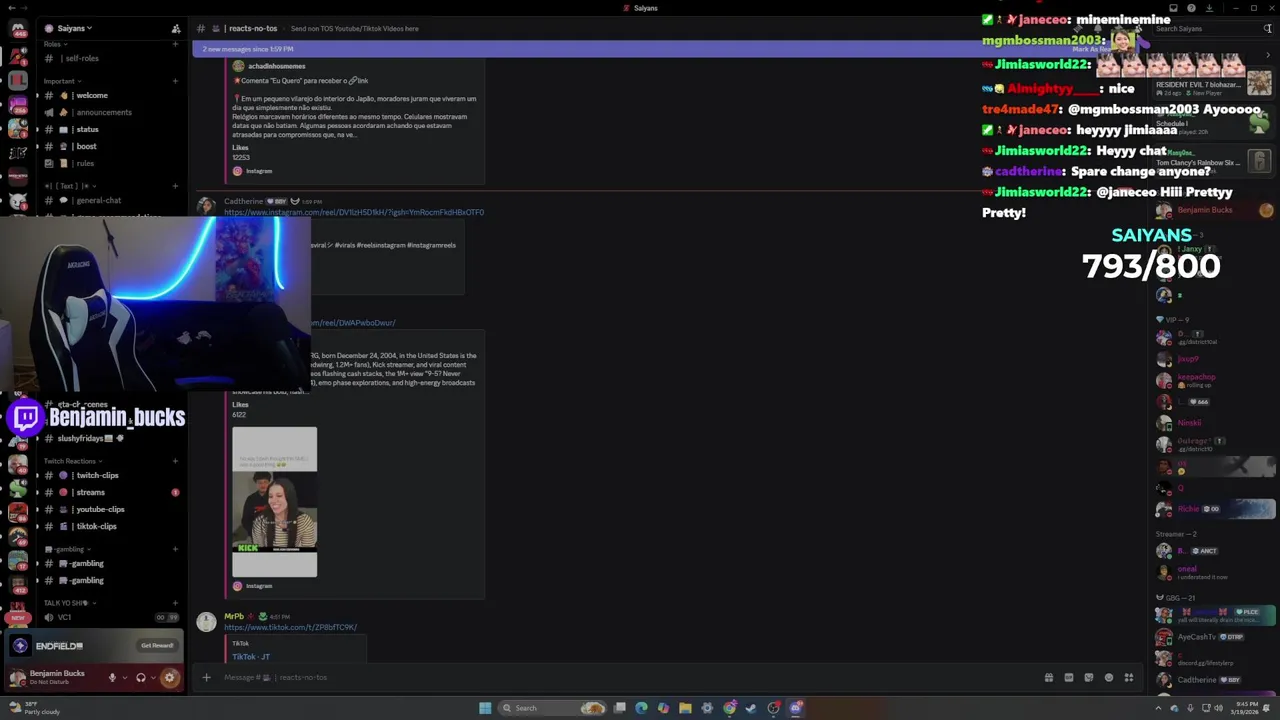Open the Instagram DWAPwboDwur reel link
Image resolution: width=1280 pixels, height=720 pixels.
click(352, 323)
